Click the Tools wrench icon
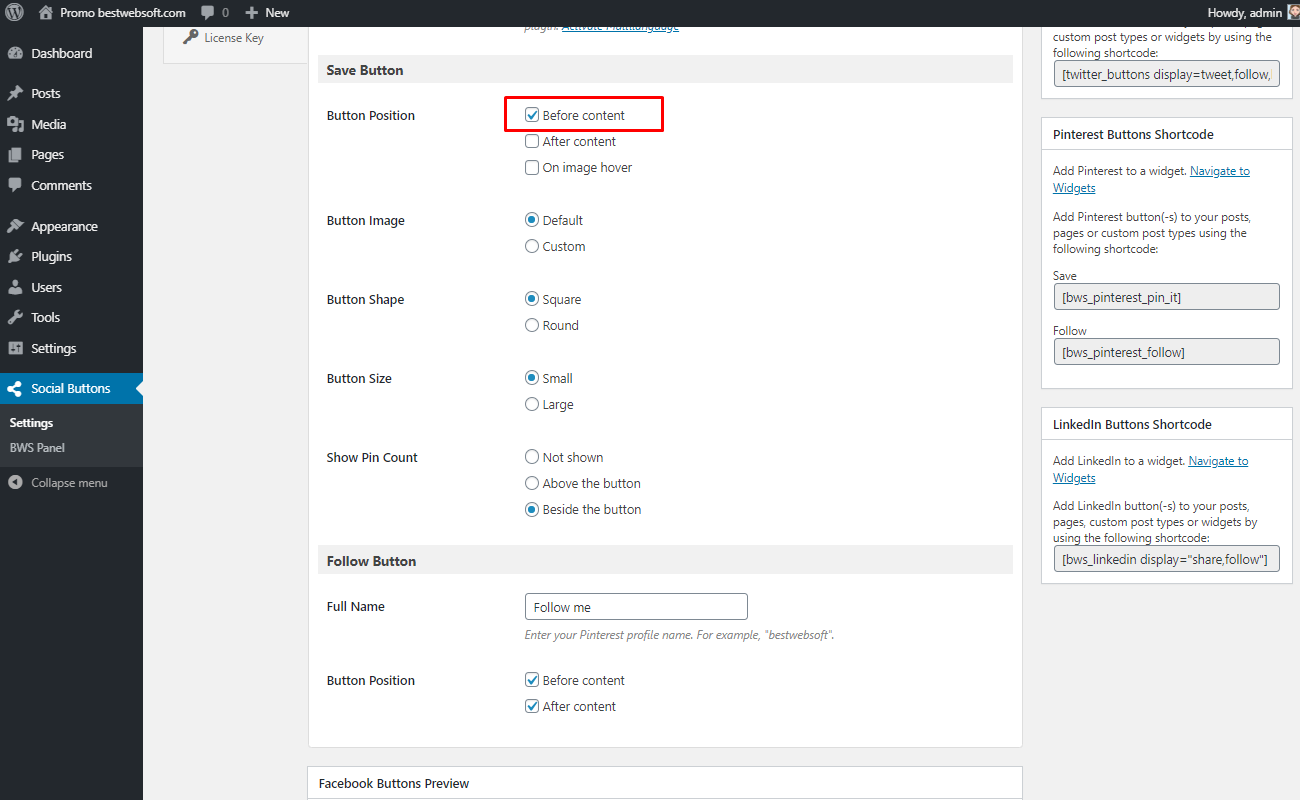1300x800 pixels. pos(15,317)
